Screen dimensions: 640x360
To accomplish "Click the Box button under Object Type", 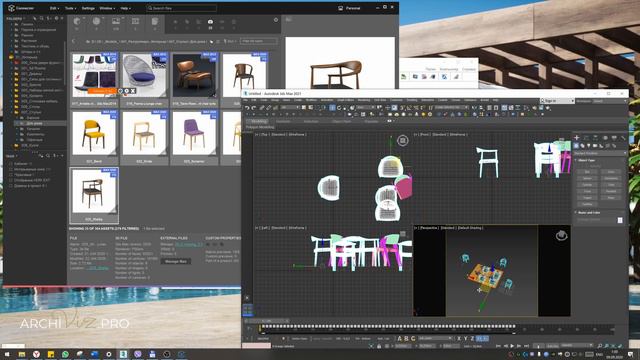I will coord(587,172).
